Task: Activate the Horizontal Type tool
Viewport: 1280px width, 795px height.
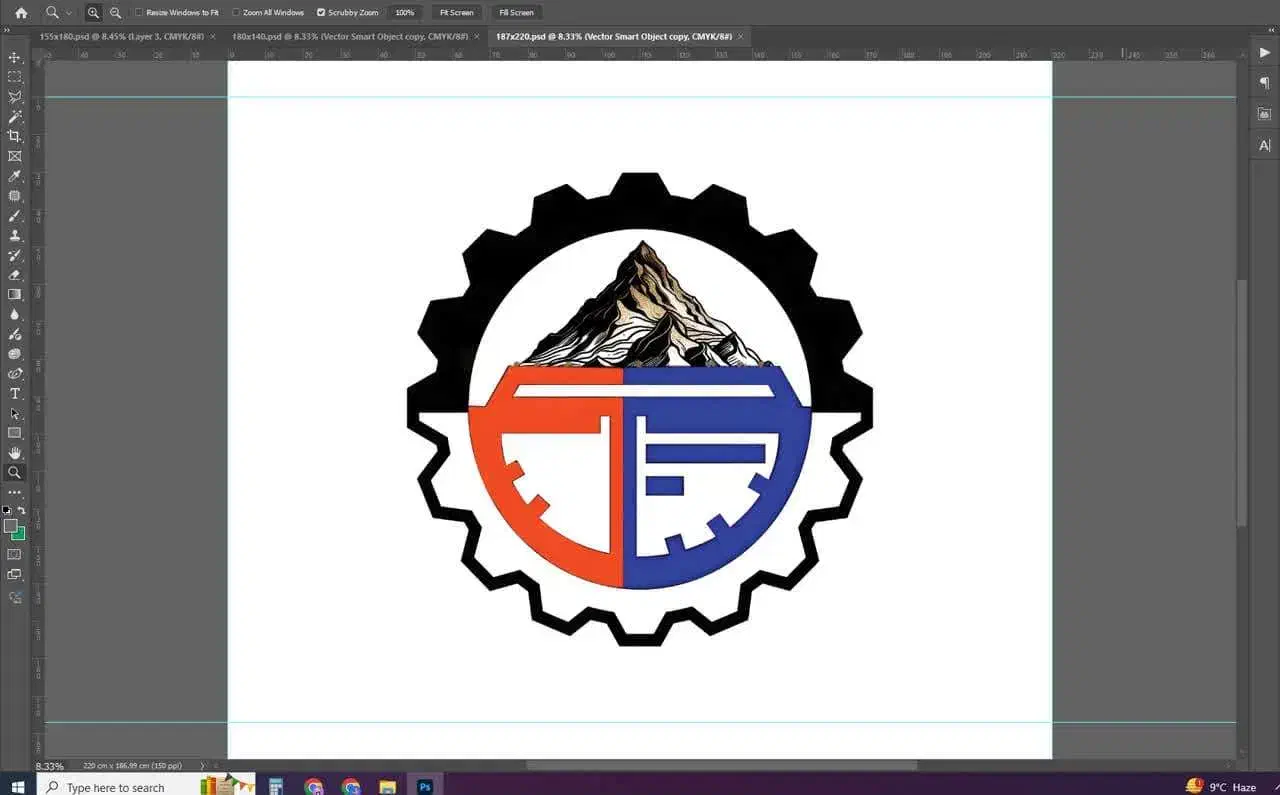Action: [15, 393]
